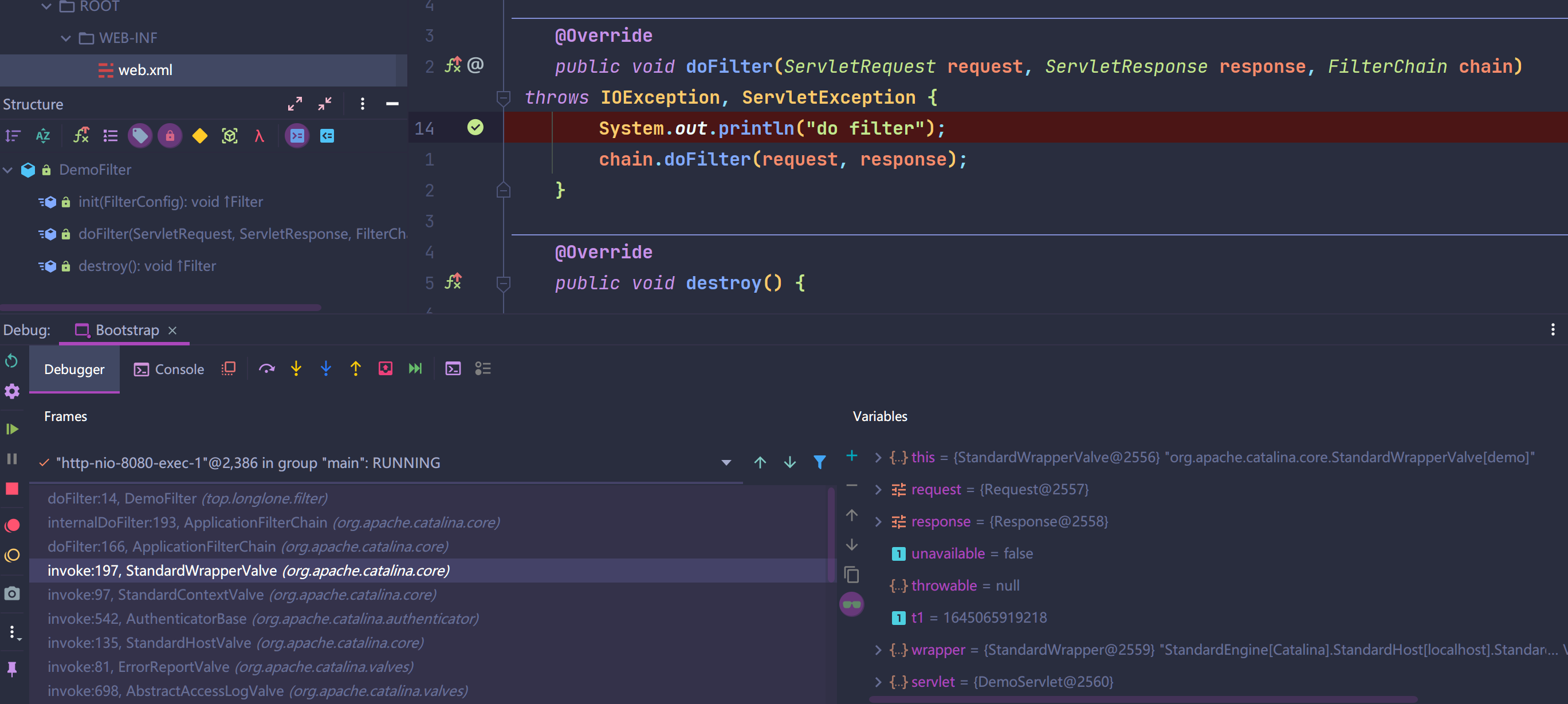Click the Rerun Bootstrap icon
Image resolution: width=1568 pixels, height=704 pixels.
pos(11,361)
